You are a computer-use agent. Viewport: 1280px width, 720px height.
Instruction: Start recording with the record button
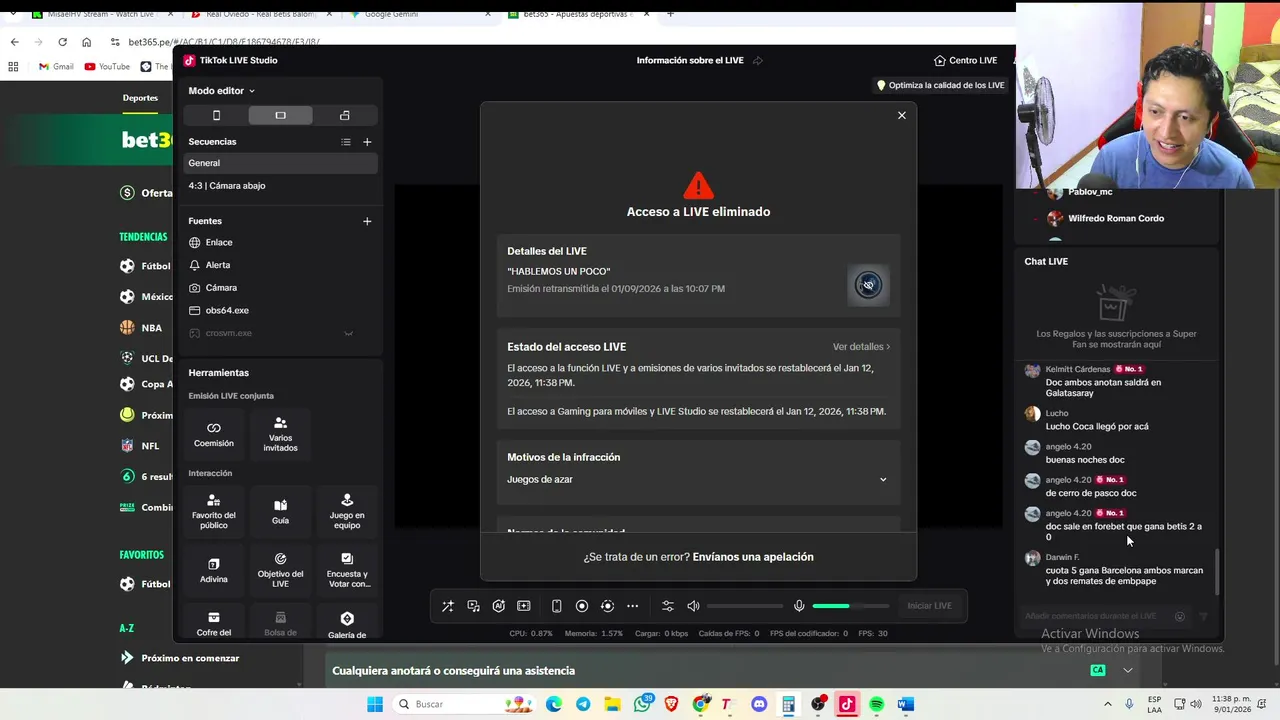pyautogui.click(x=582, y=606)
